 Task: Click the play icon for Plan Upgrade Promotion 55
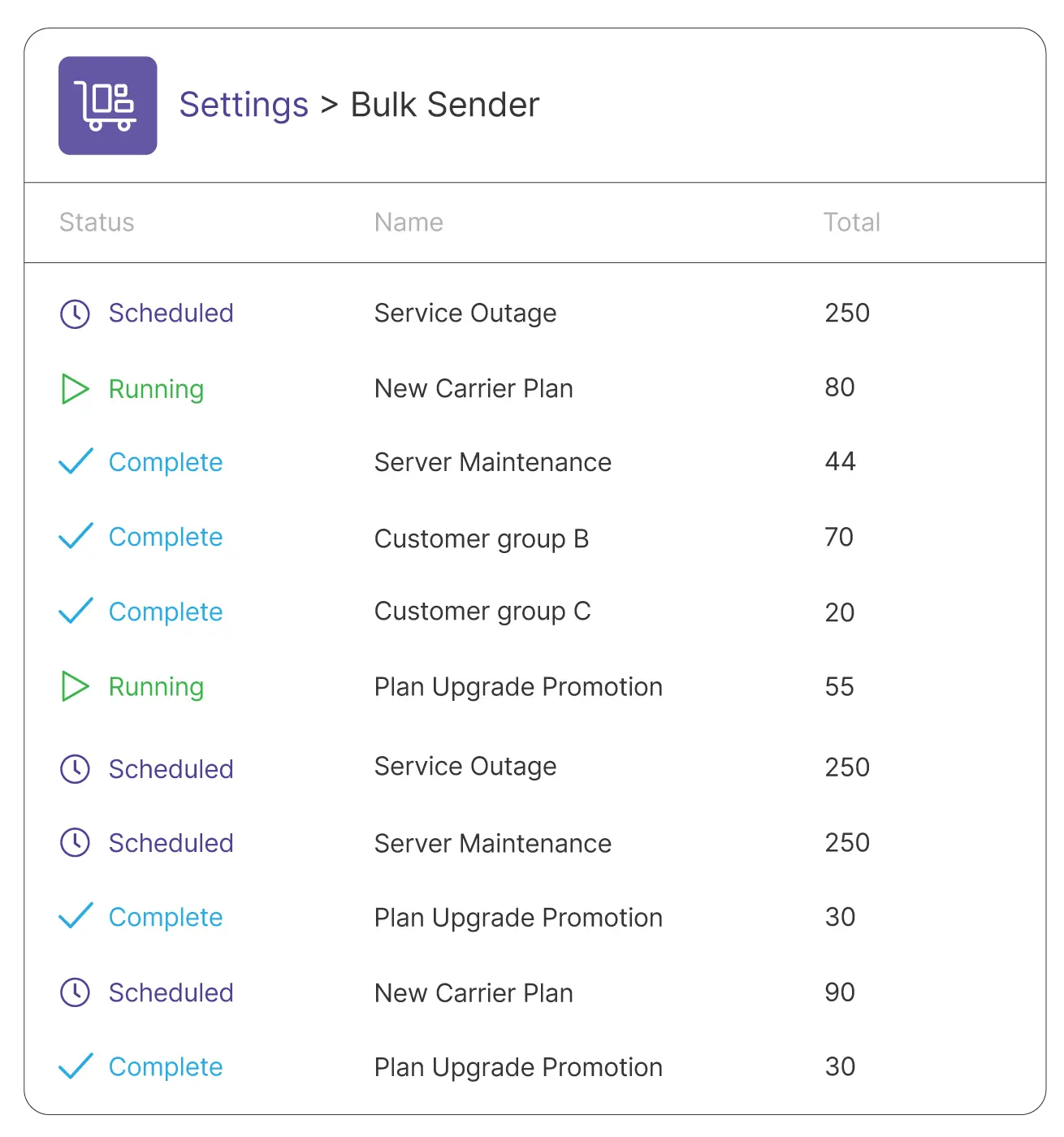(76, 686)
